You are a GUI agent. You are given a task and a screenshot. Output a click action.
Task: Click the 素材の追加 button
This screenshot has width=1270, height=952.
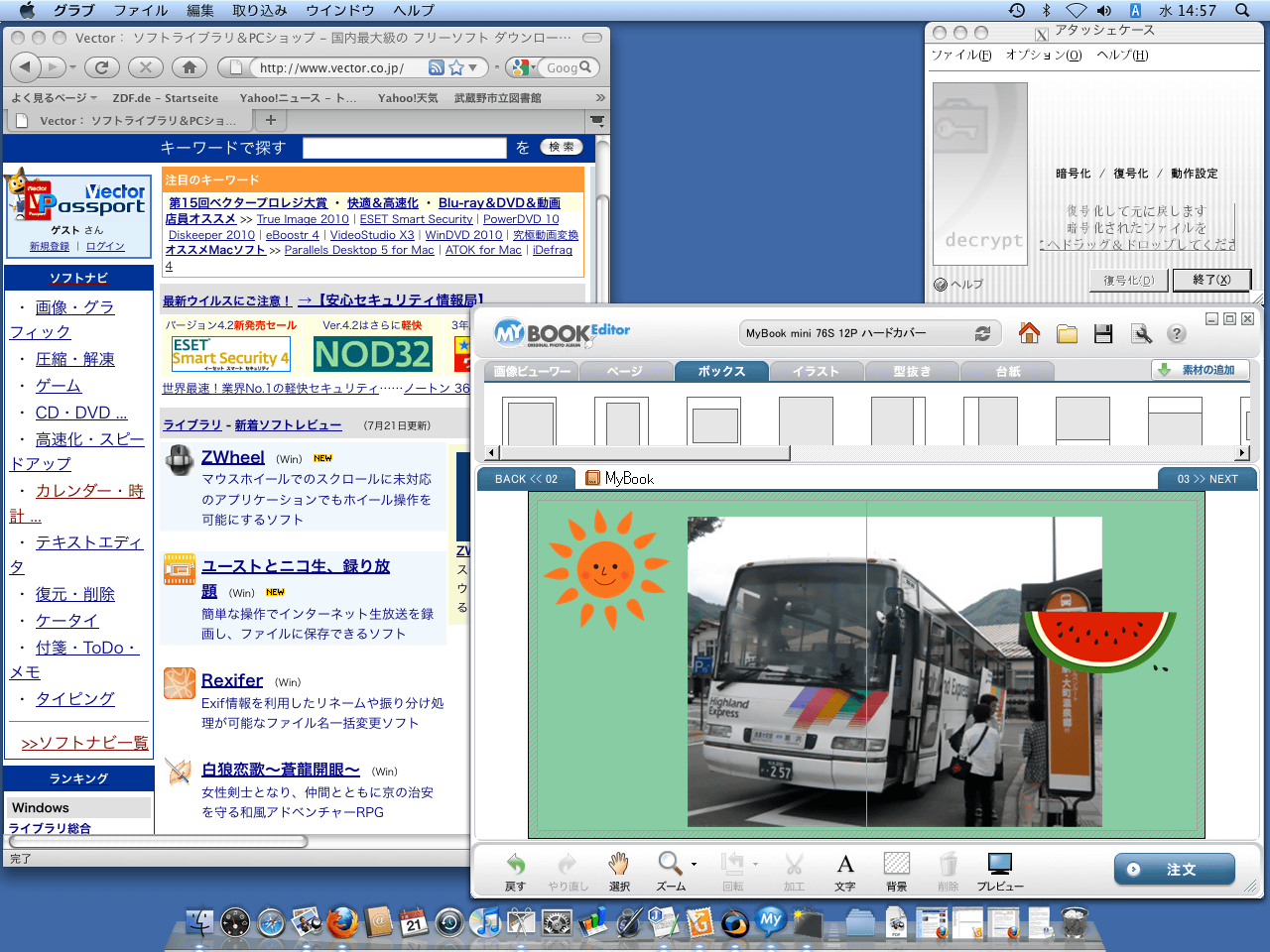(x=1199, y=370)
